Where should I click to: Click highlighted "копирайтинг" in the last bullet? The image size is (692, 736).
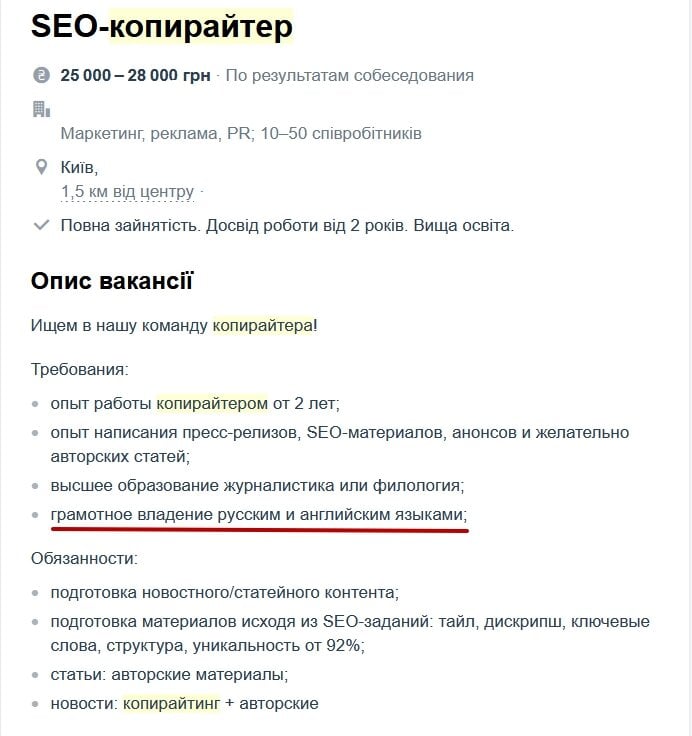172,703
